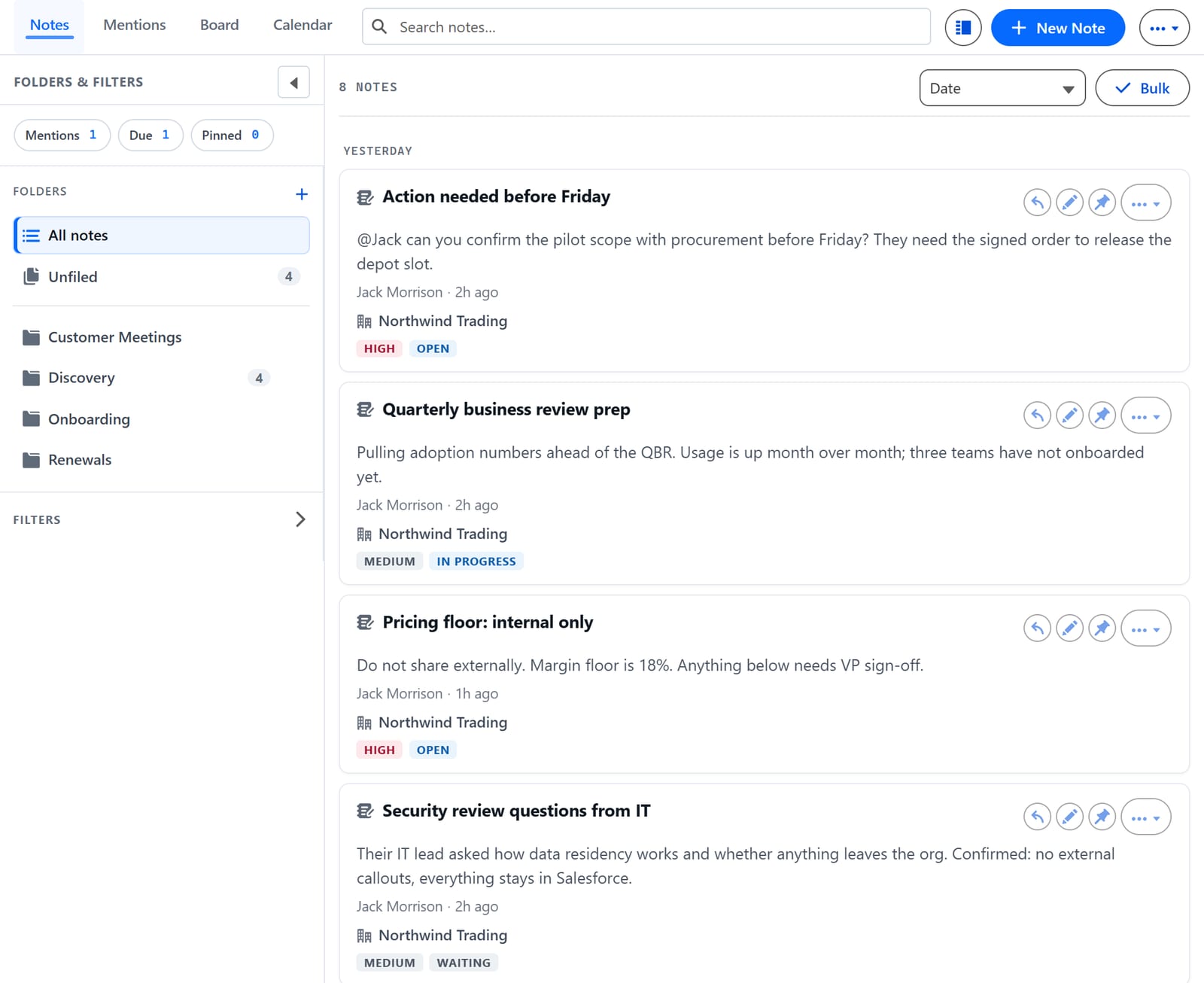This screenshot has width=1204, height=983.
Task: Toggle the Mentions quick filter chip
Action: (62, 135)
